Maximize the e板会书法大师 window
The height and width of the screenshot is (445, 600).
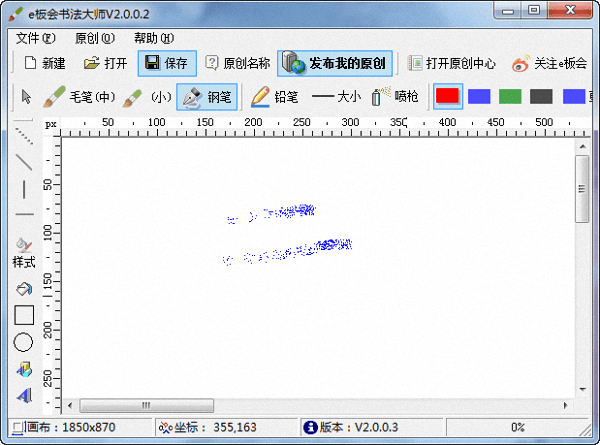click(534, 11)
